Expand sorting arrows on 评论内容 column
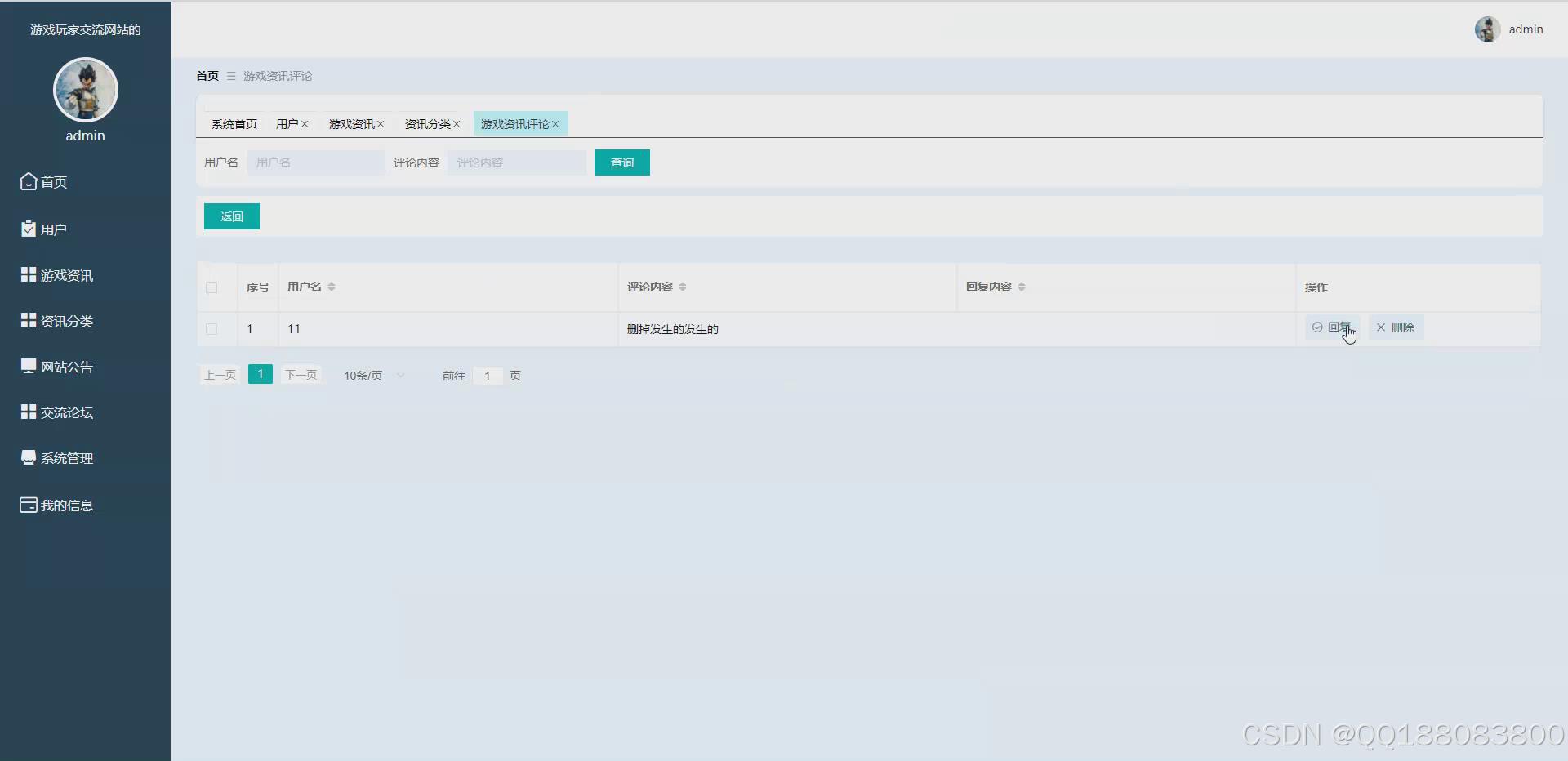The image size is (1568, 761). pos(684,287)
